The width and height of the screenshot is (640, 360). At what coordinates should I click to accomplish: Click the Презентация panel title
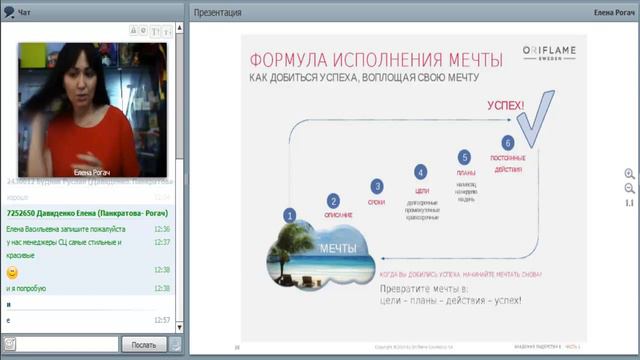pos(218,13)
